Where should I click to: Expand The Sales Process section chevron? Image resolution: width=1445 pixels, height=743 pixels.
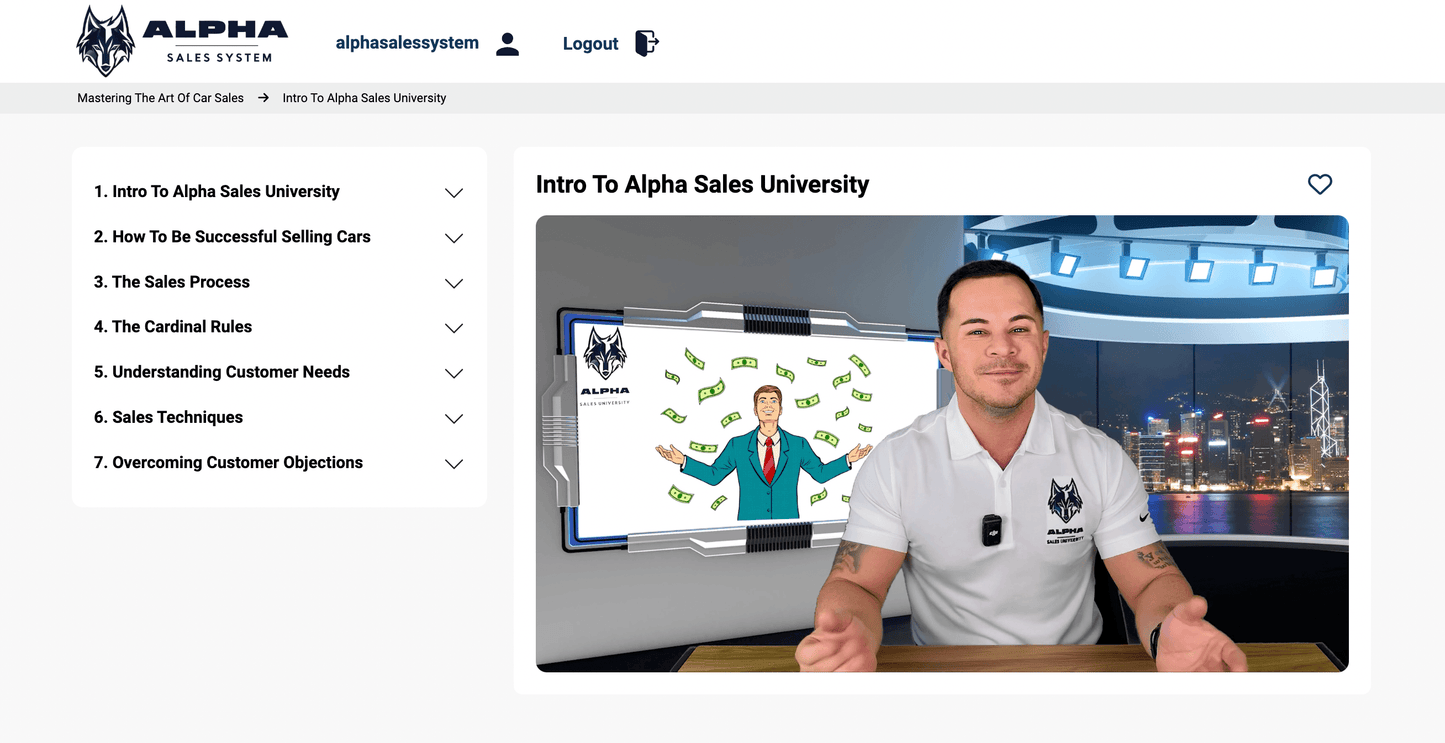click(454, 283)
